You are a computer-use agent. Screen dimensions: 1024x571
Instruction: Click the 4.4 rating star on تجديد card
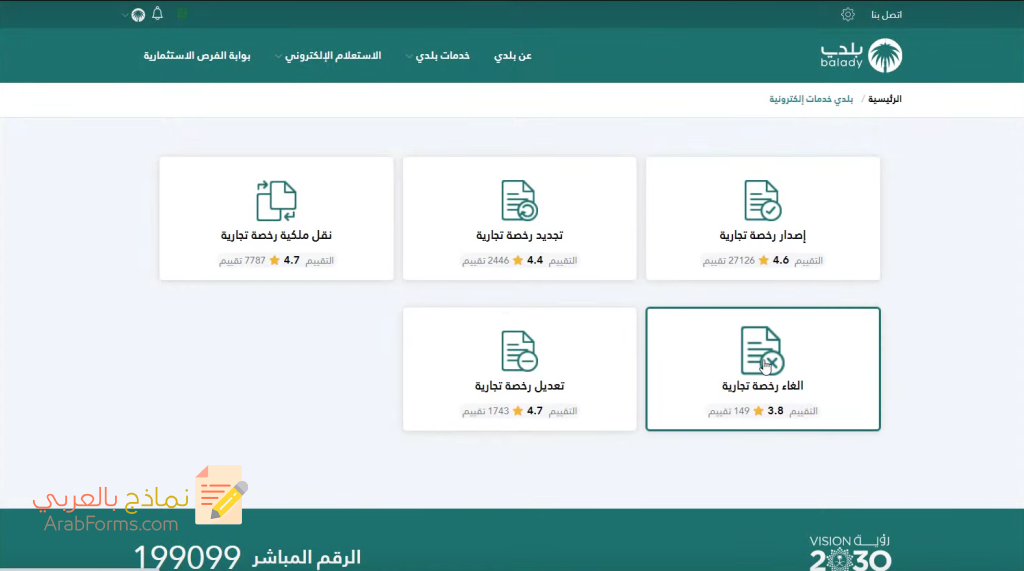(x=518, y=261)
